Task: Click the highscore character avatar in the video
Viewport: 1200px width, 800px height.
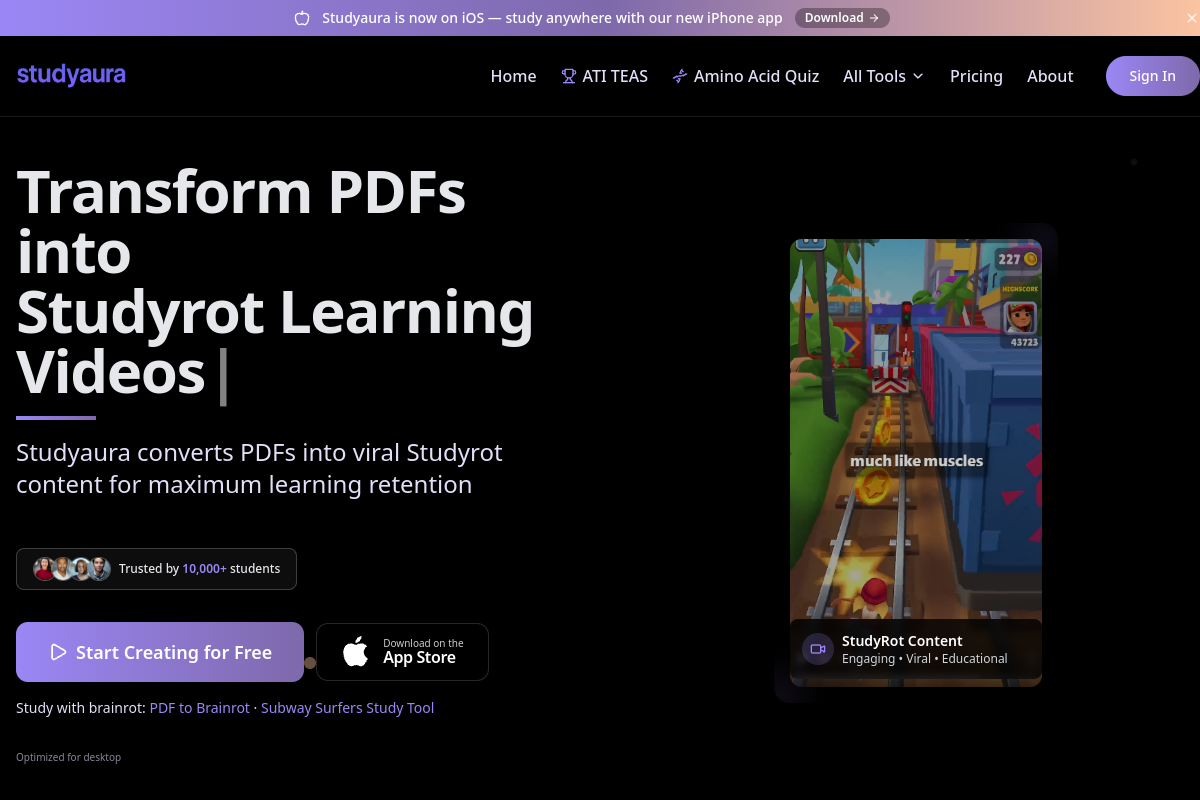Action: 1020,318
